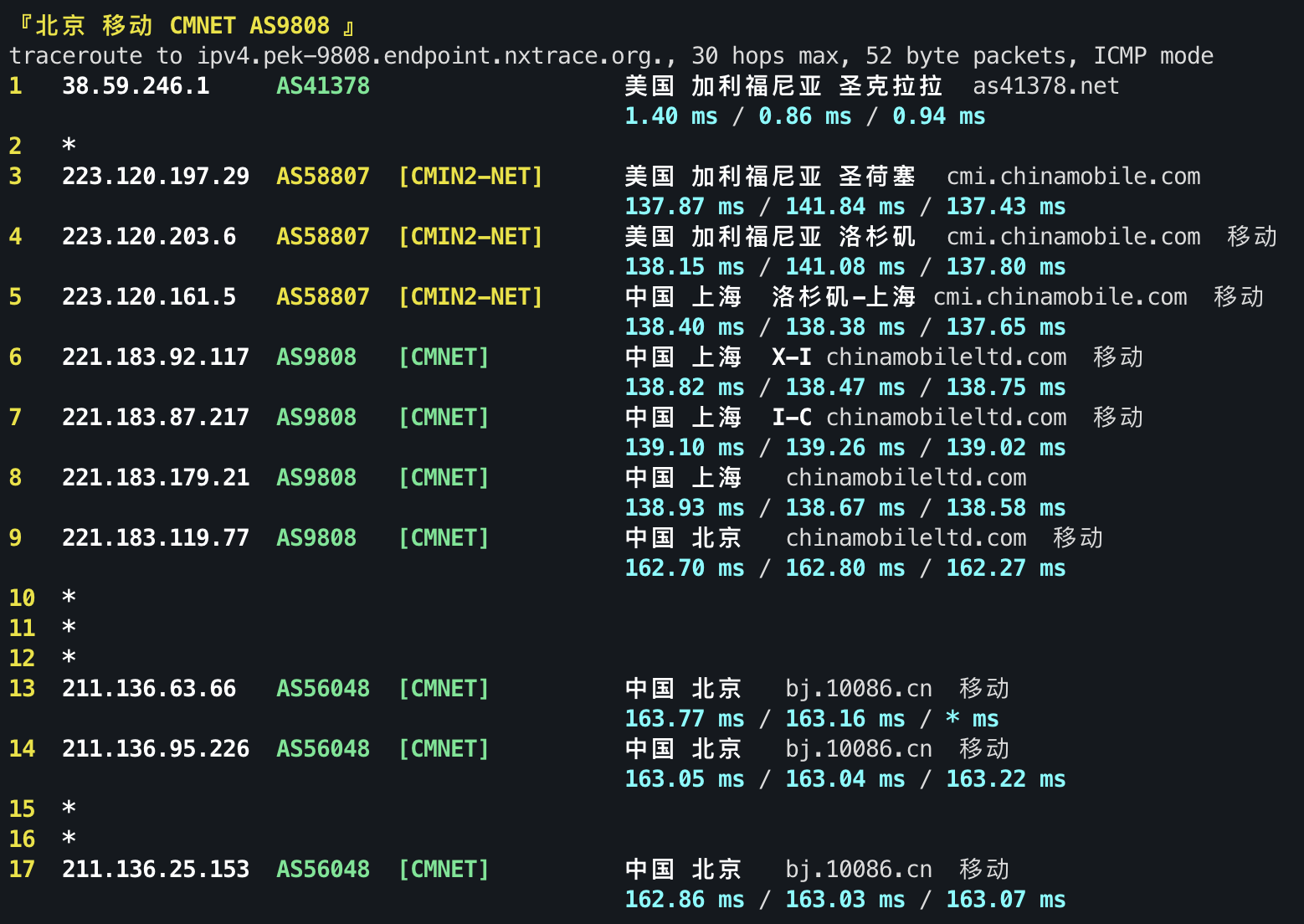The width and height of the screenshot is (1304, 924).
Task: Select AS56048 in the 211.136.63.66 row
Action: 323,689
